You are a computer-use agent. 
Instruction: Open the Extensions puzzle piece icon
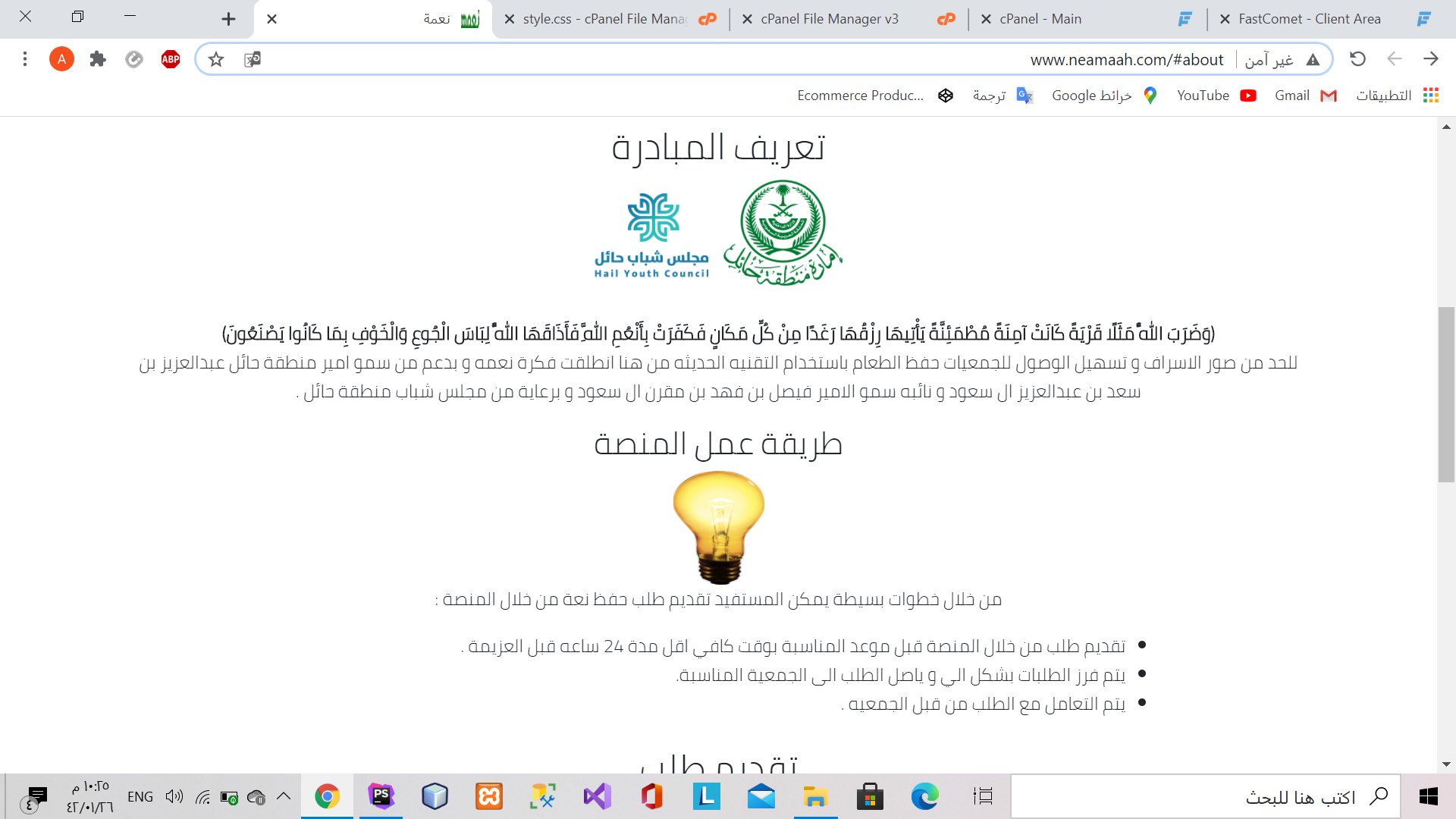(98, 59)
